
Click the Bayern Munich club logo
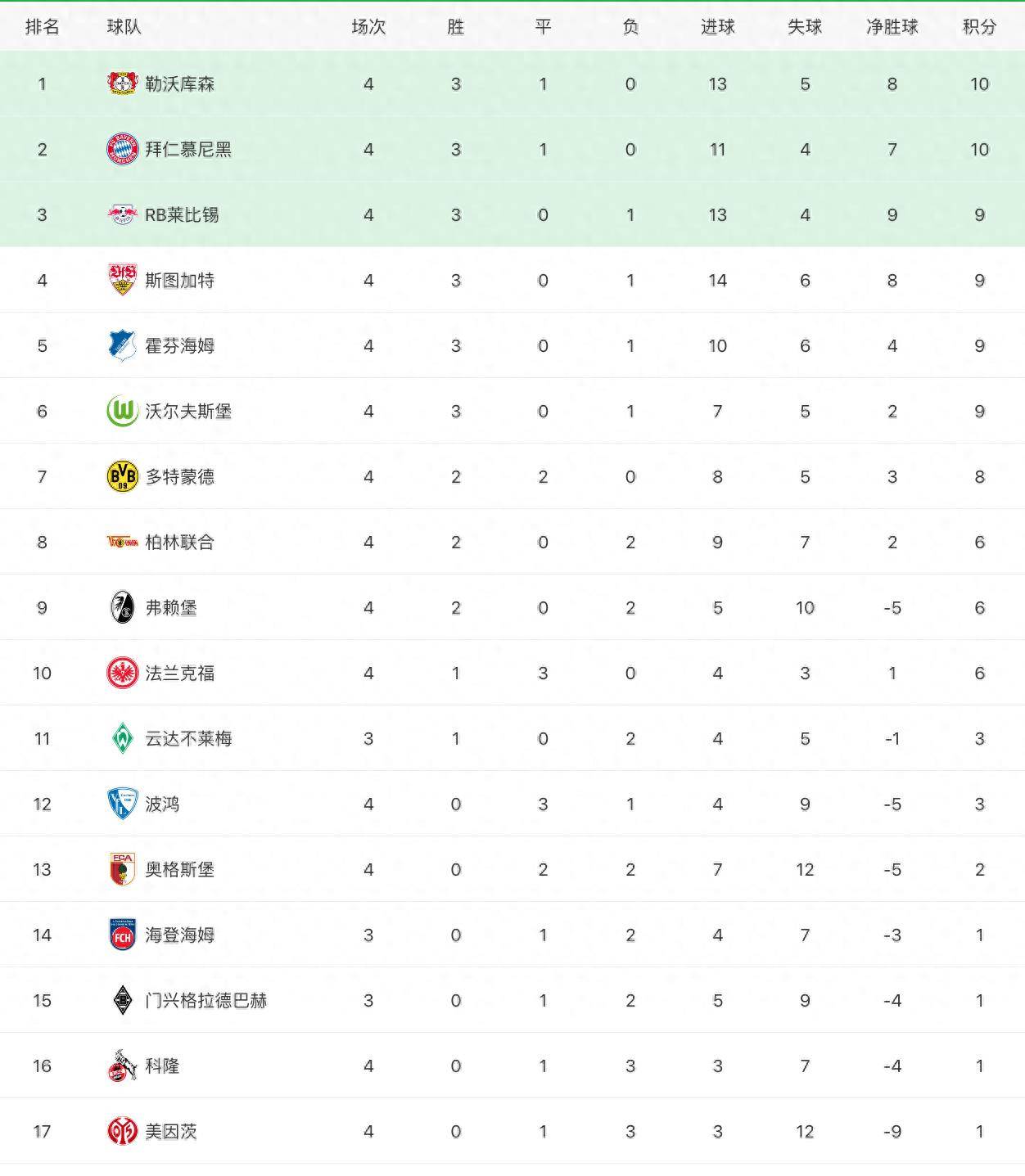tap(123, 149)
